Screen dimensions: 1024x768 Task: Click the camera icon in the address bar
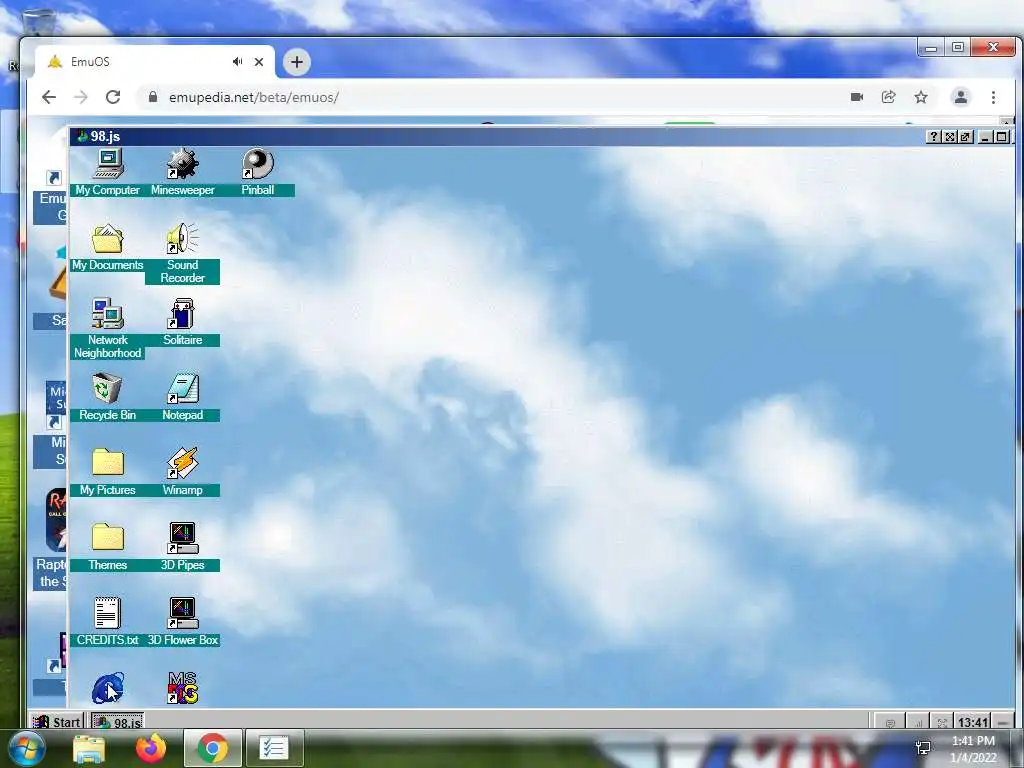pos(857,97)
